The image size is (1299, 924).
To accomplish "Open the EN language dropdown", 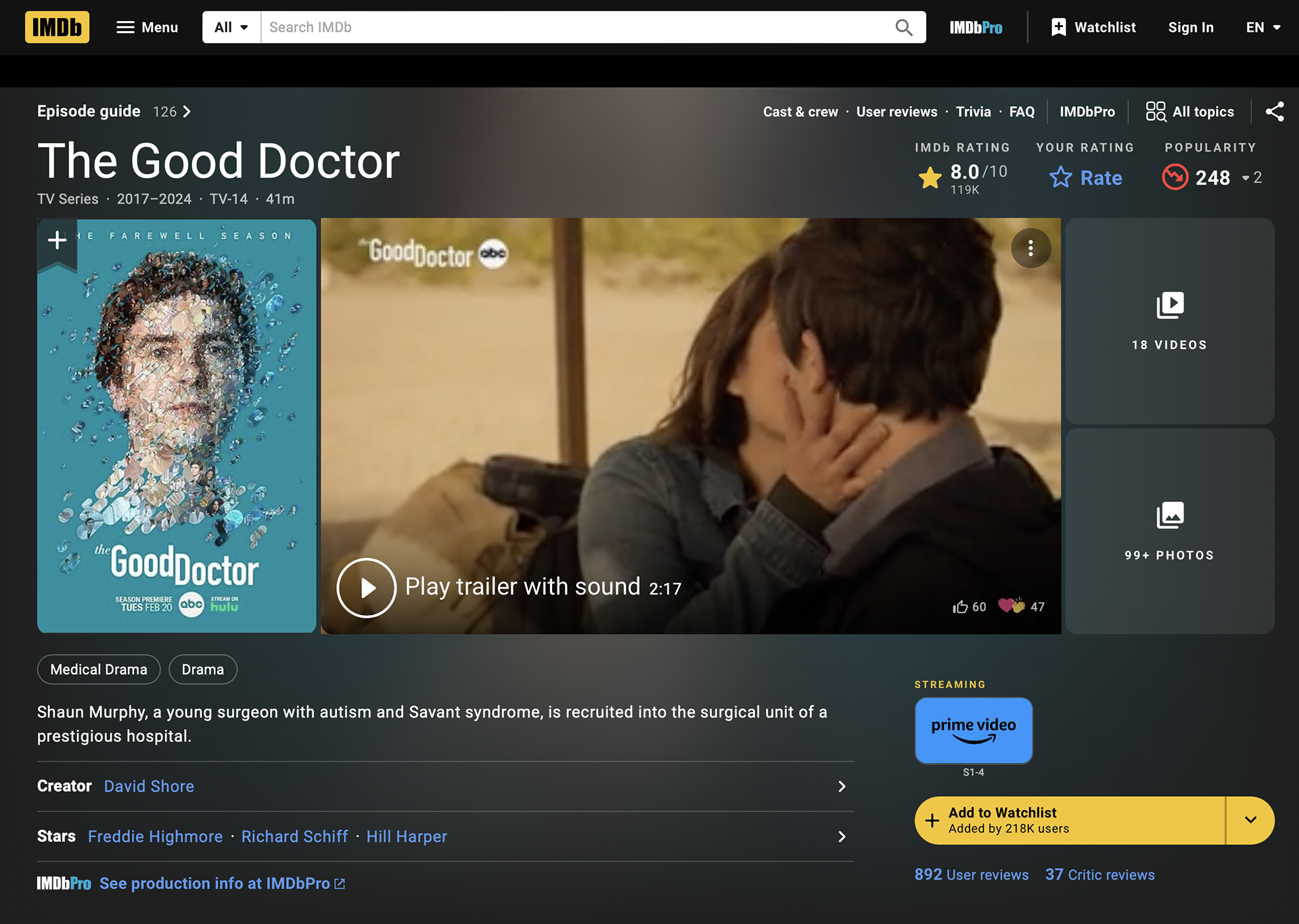I will tap(1262, 27).
